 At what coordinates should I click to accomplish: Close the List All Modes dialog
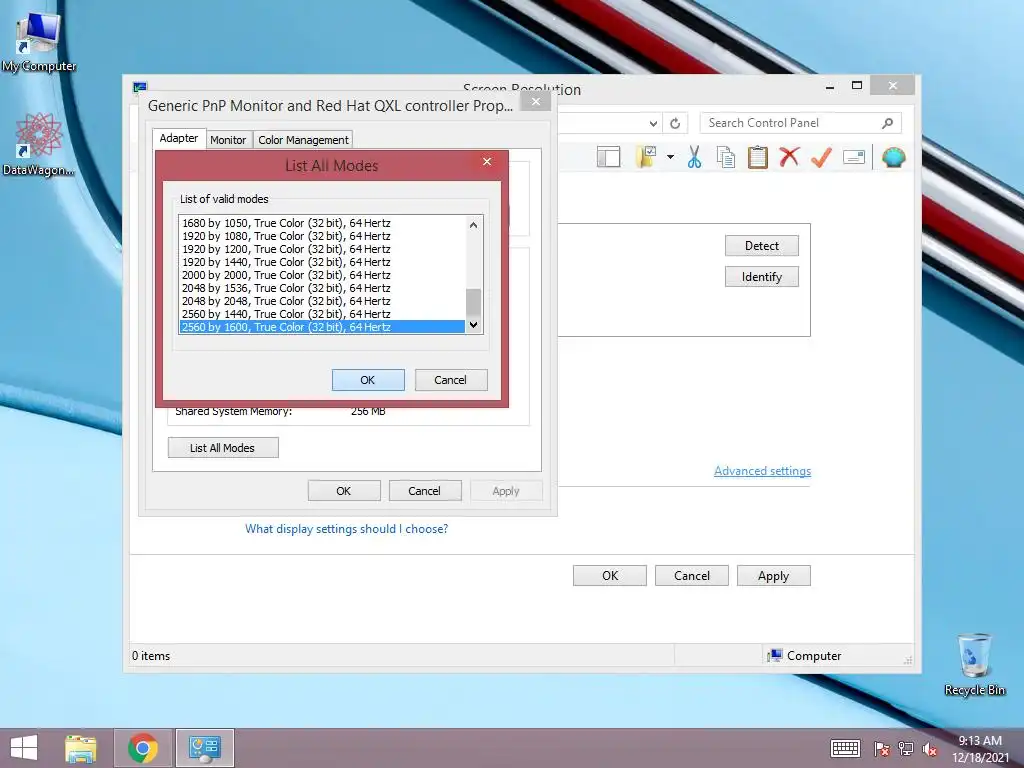[487, 162]
